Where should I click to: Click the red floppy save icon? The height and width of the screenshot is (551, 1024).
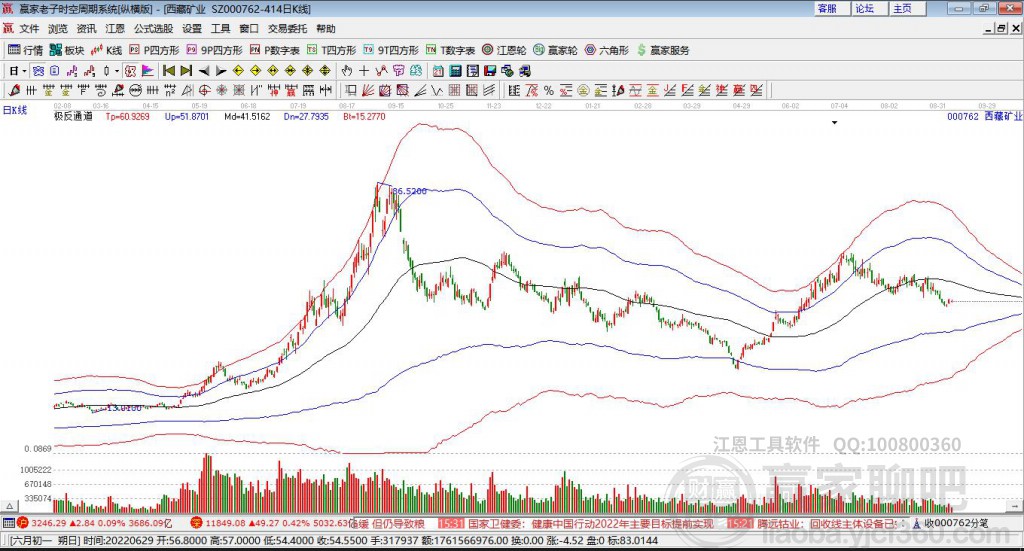(x=490, y=71)
